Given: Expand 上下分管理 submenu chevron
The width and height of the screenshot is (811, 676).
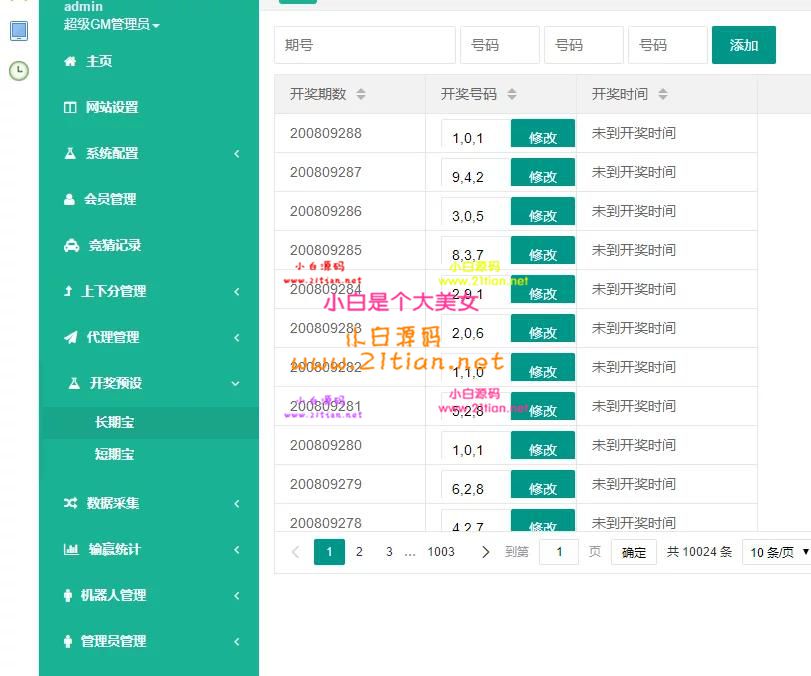Looking at the screenshot, I should click(x=236, y=292).
